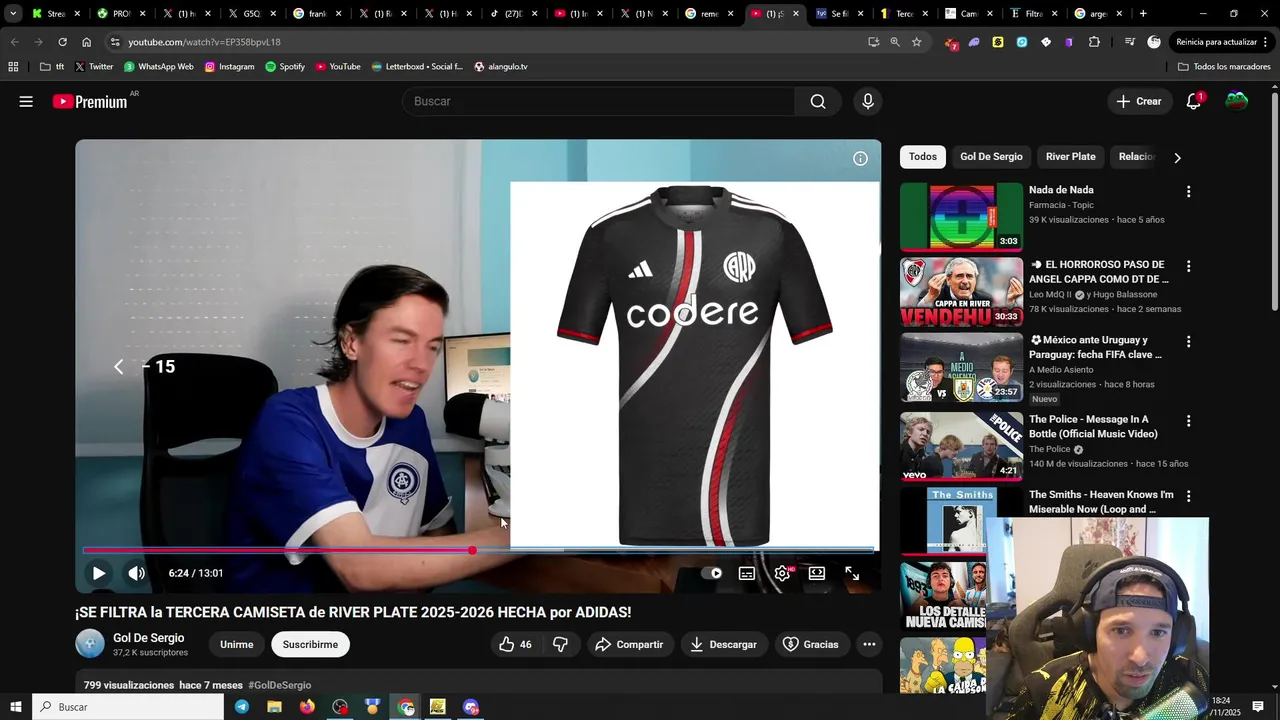The width and height of the screenshot is (1280, 720).
Task: Open player settings gear
Action: click(782, 573)
